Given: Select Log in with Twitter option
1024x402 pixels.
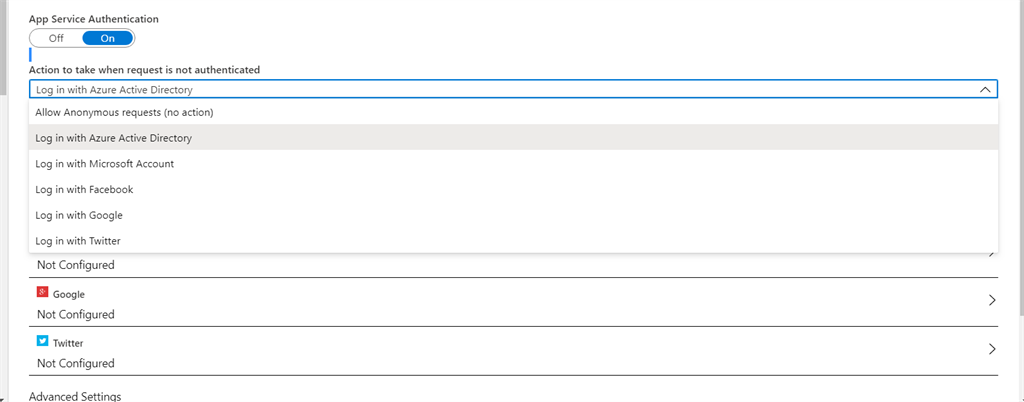Looking at the screenshot, I should tap(78, 241).
